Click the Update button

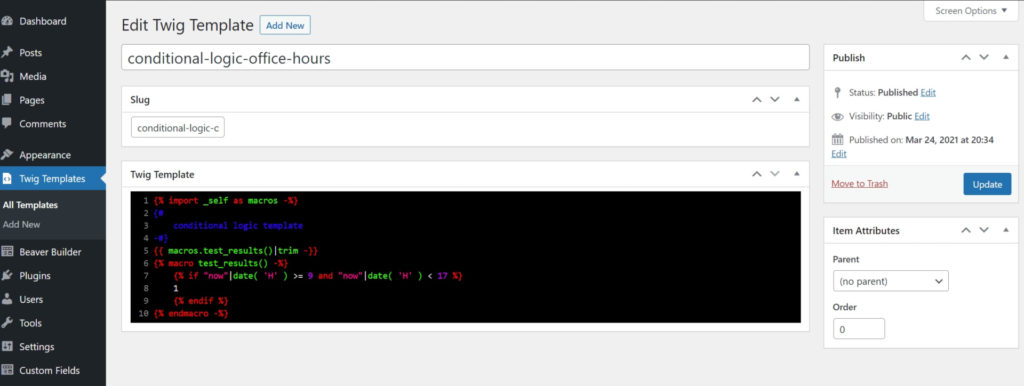(x=987, y=184)
